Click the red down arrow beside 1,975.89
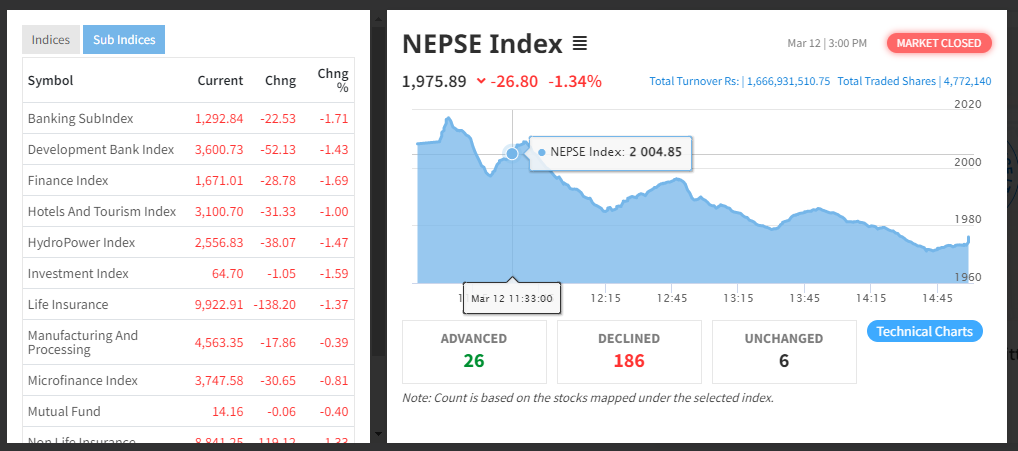This screenshot has height=451, width=1018. coord(481,82)
